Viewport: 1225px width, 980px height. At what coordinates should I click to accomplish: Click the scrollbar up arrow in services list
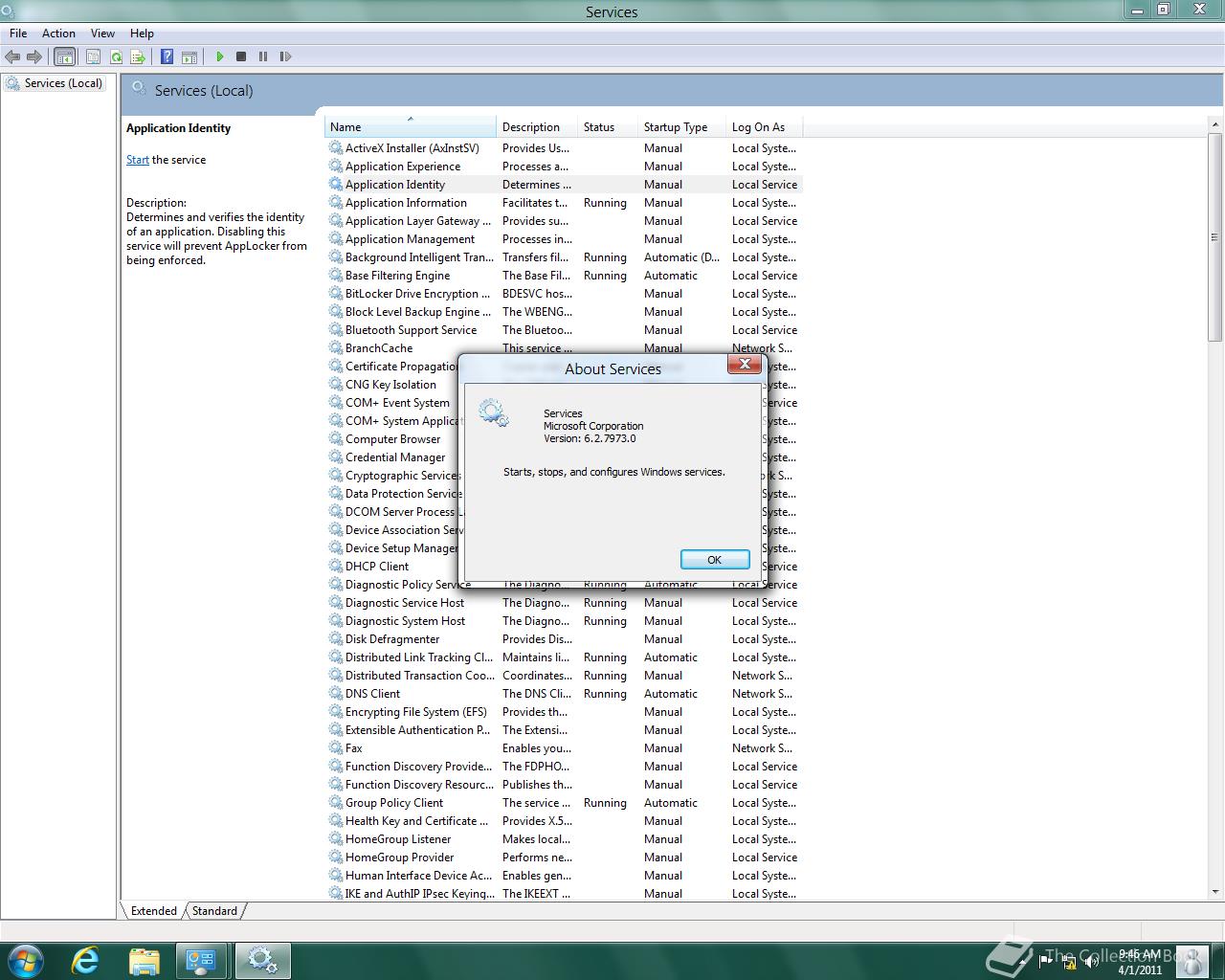coord(1214,126)
